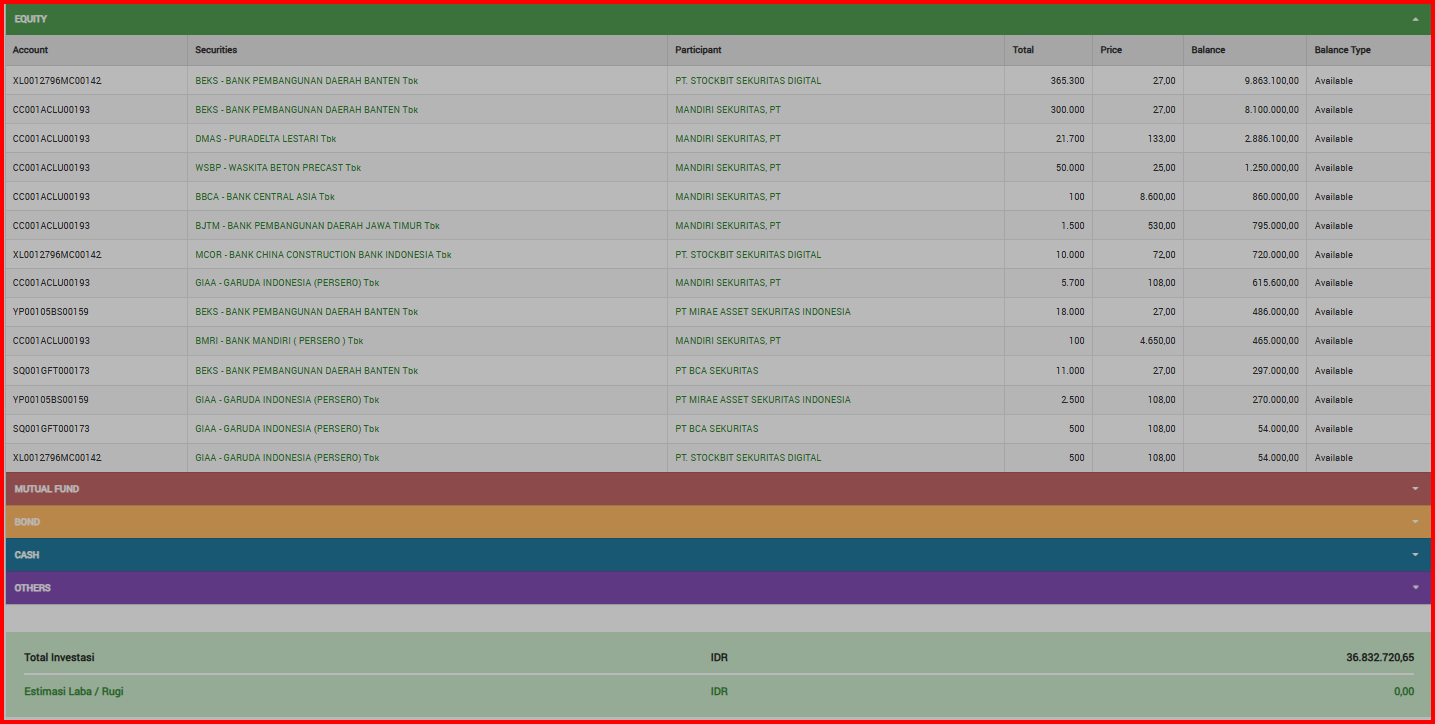Open BBCA - Bank Central Asia Tbk link
1435x724 pixels.
tap(265, 197)
